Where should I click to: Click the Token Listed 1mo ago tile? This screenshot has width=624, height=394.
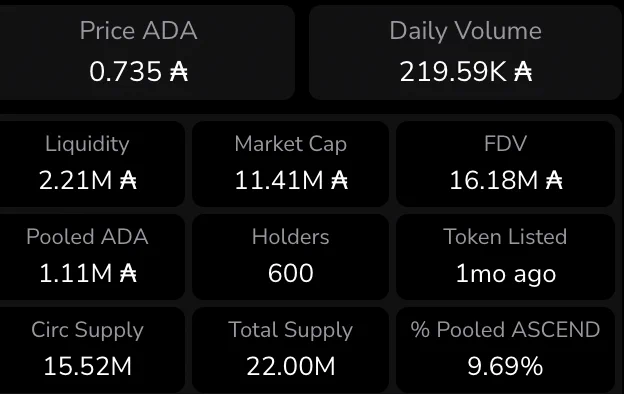pos(505,257)
